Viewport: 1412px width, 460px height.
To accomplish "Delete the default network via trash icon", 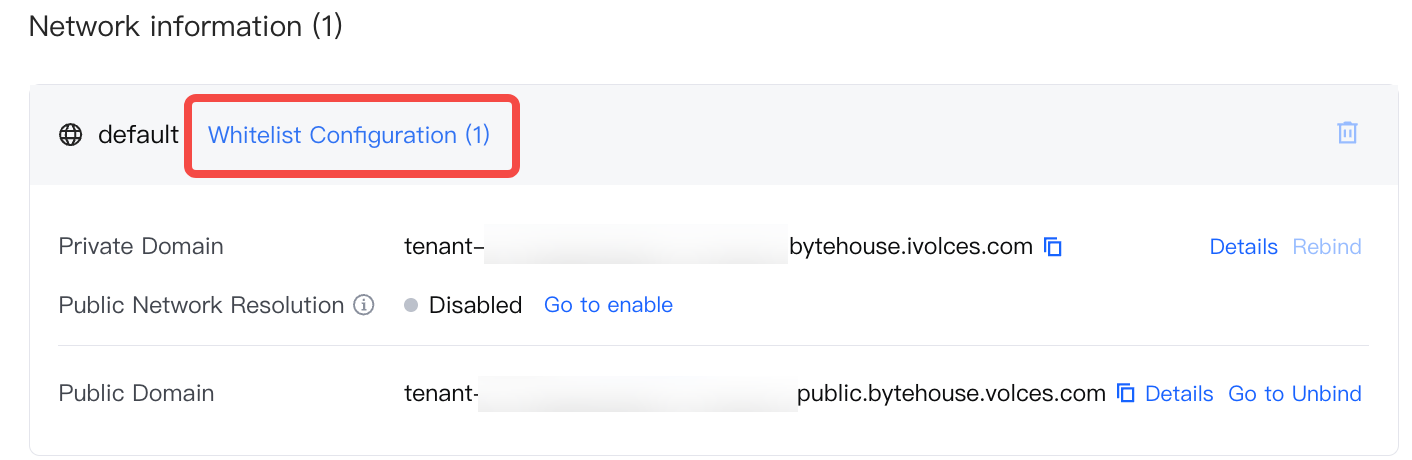I will 1347,133.
